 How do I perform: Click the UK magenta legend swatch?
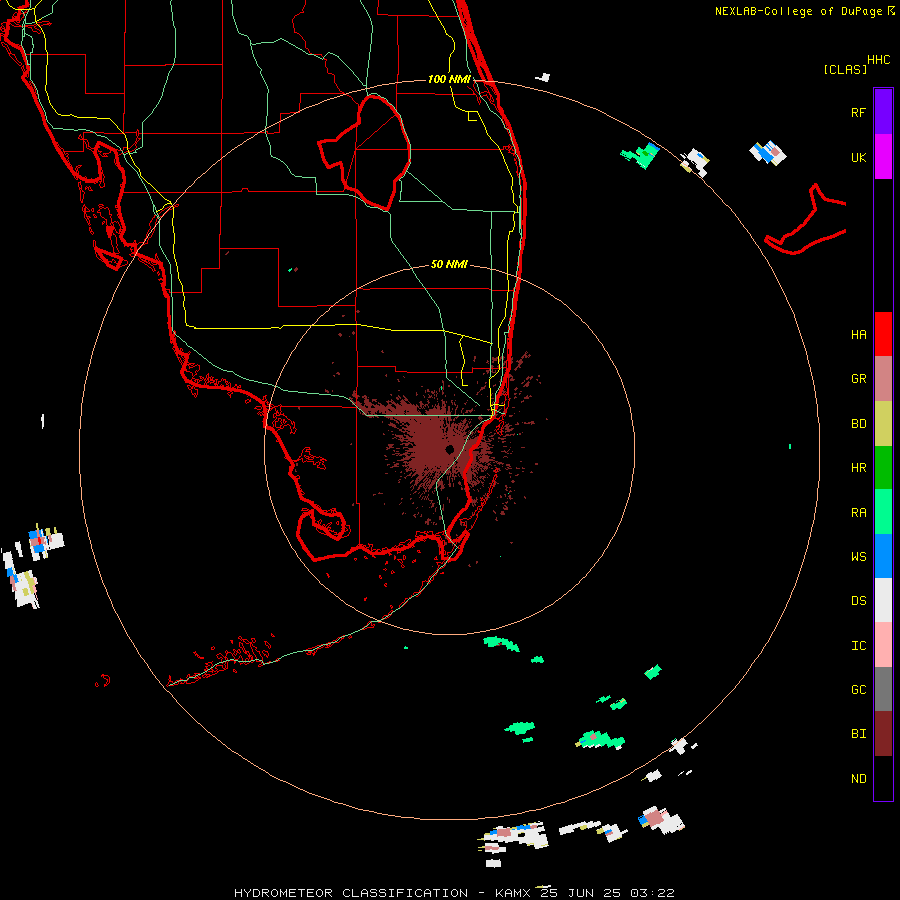click(883, 157)
